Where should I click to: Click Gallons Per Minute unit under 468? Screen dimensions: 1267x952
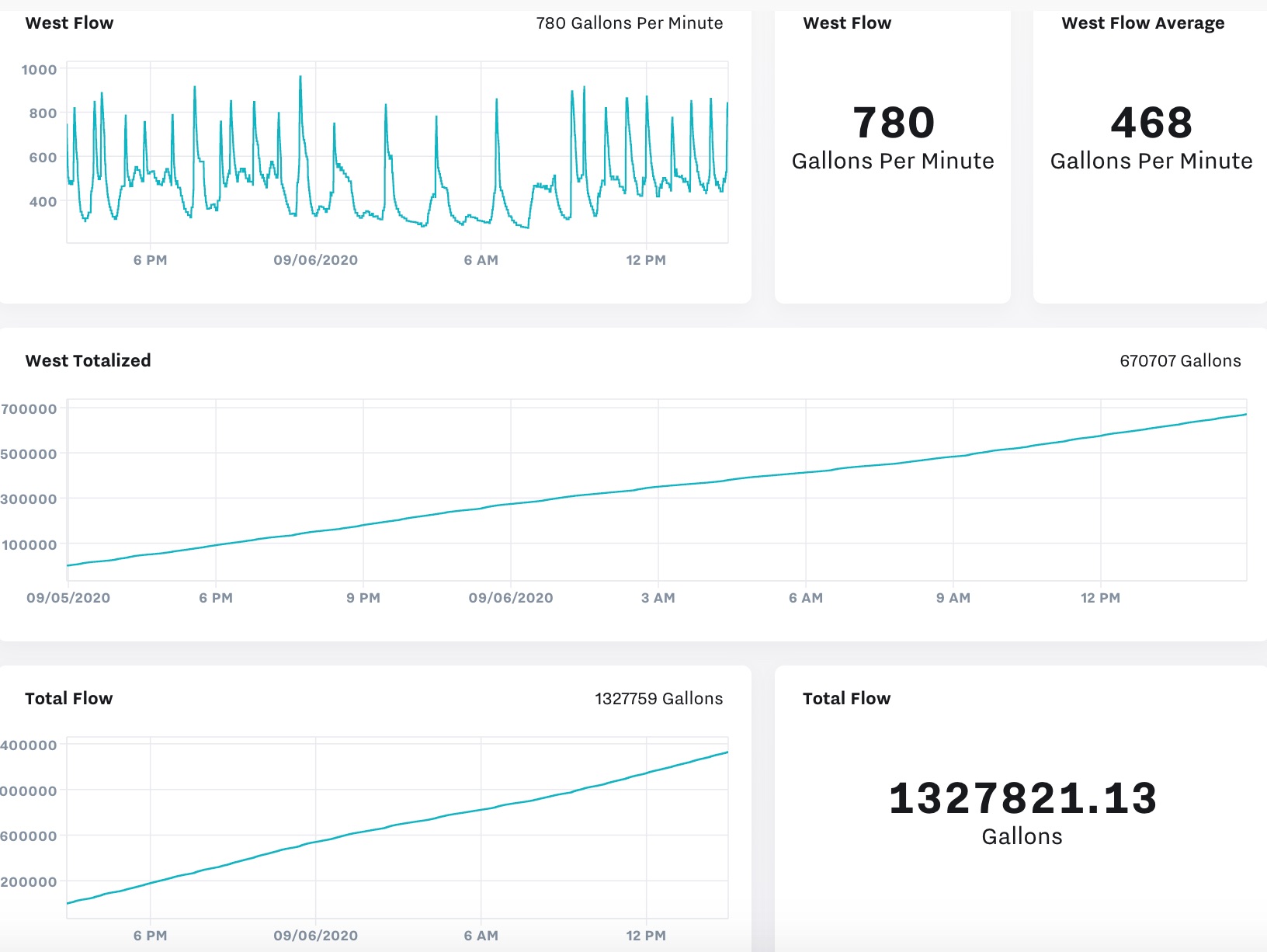(x=1151, y=161)
